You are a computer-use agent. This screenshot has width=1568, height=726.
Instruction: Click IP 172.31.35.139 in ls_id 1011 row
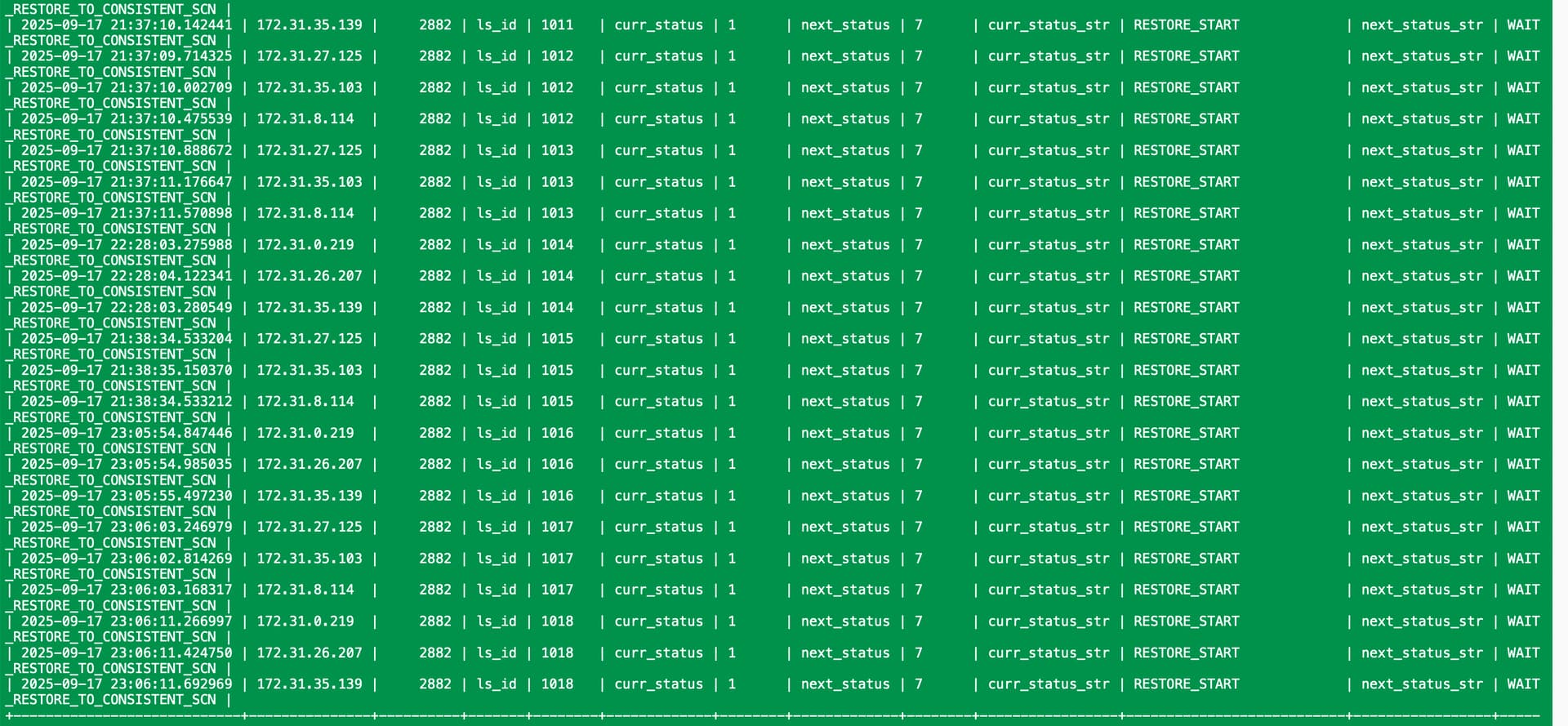(310, 25)
